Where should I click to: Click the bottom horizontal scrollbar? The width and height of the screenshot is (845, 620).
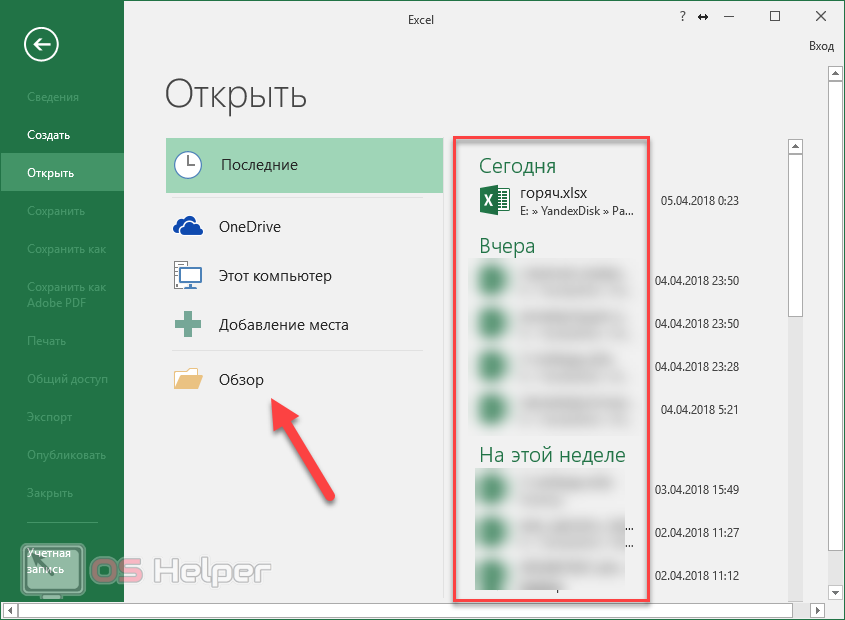400,609
